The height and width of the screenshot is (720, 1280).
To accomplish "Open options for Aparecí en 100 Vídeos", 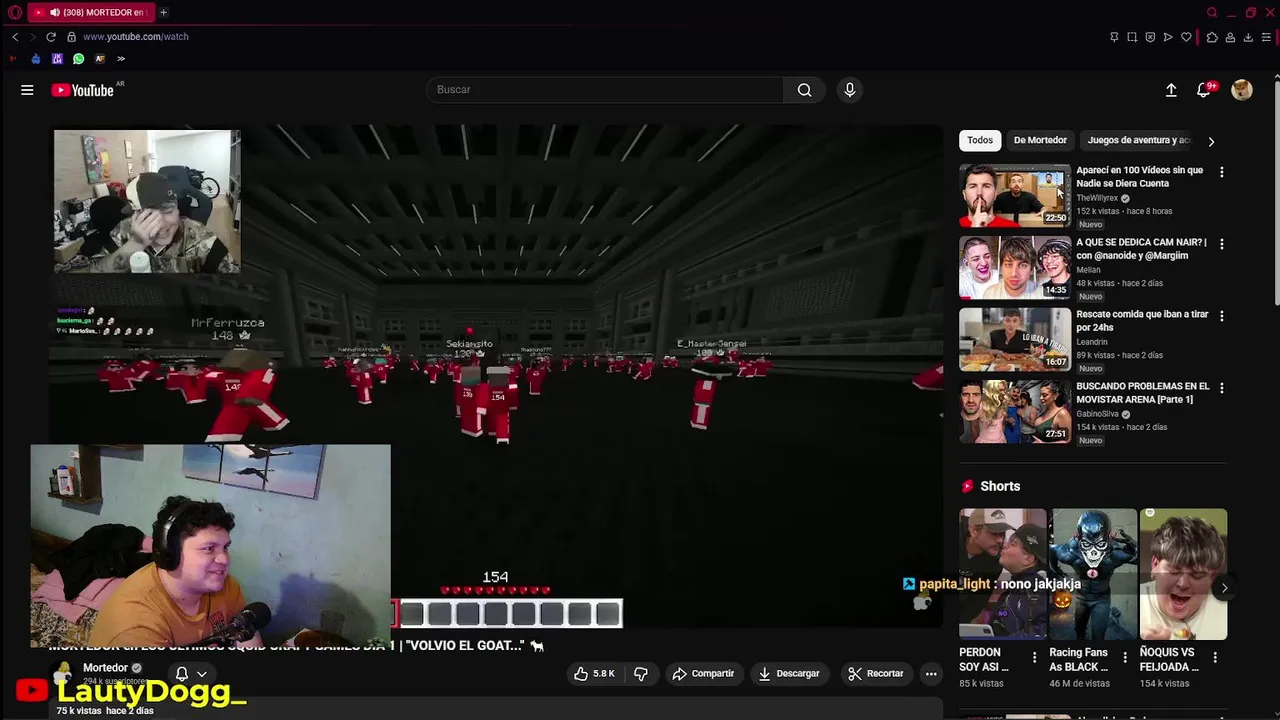I will tap(1221, 172).
